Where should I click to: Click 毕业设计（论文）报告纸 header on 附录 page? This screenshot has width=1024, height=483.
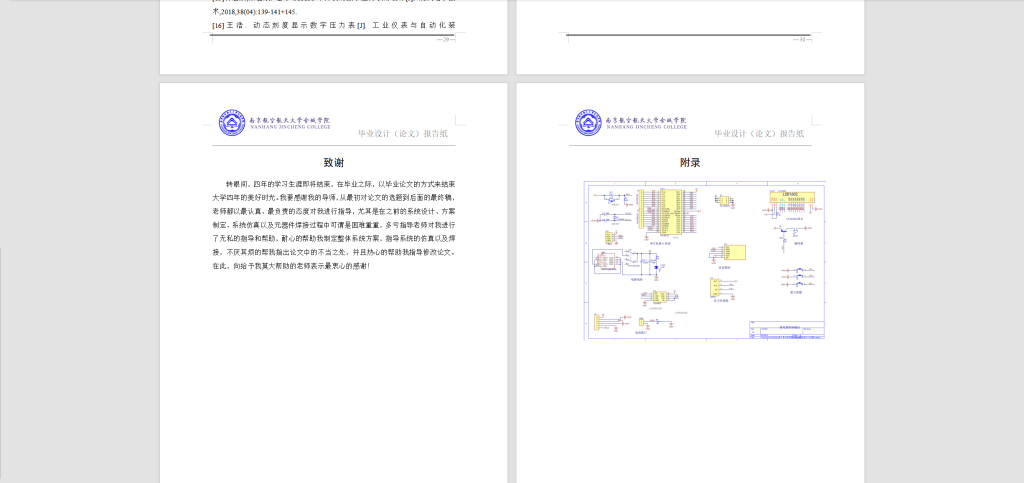[759, 133]
